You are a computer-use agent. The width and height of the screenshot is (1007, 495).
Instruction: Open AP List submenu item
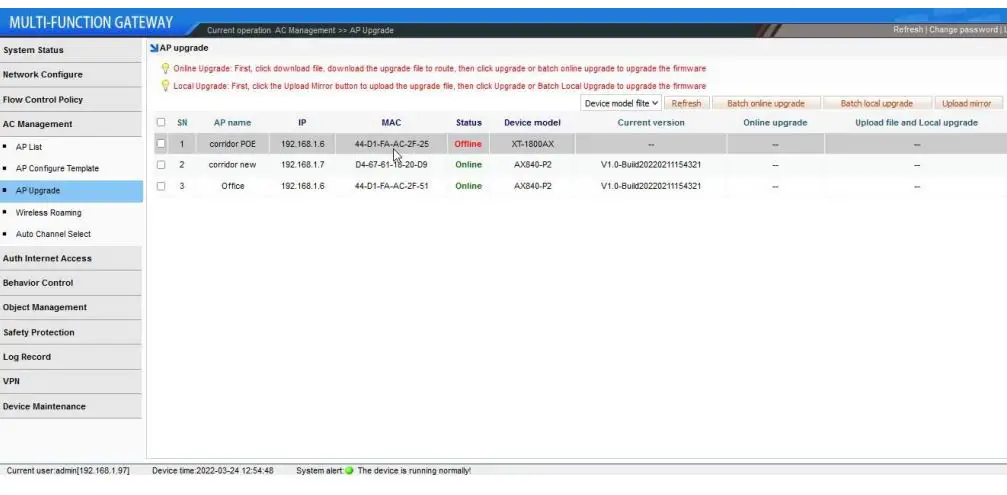click(29, 147)
